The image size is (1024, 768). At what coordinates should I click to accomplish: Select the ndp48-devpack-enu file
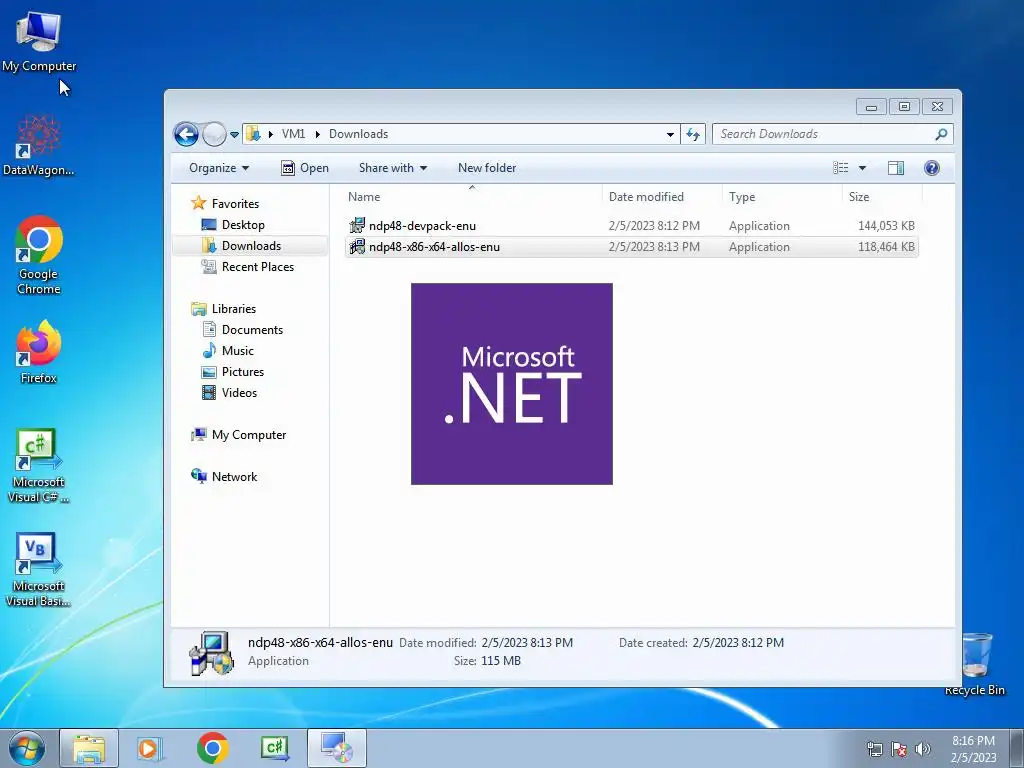tap(632, 226)
